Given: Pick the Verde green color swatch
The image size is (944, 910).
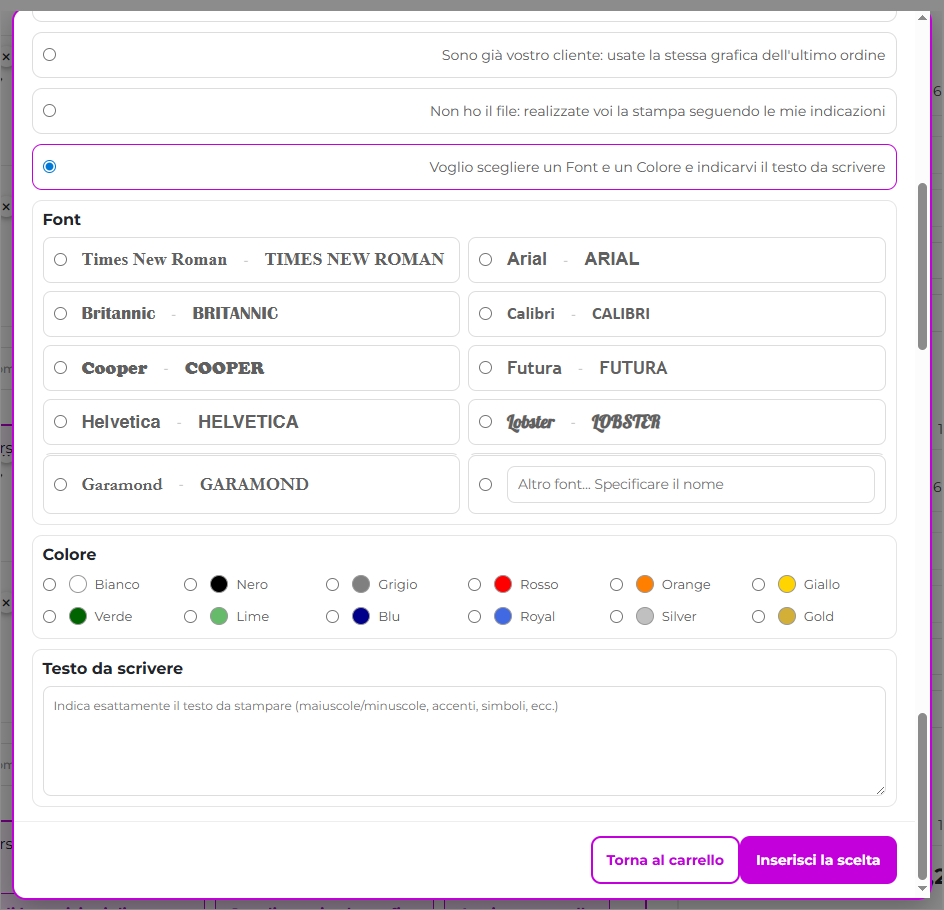Looking at the screenshot, I should tap(78, 617).
